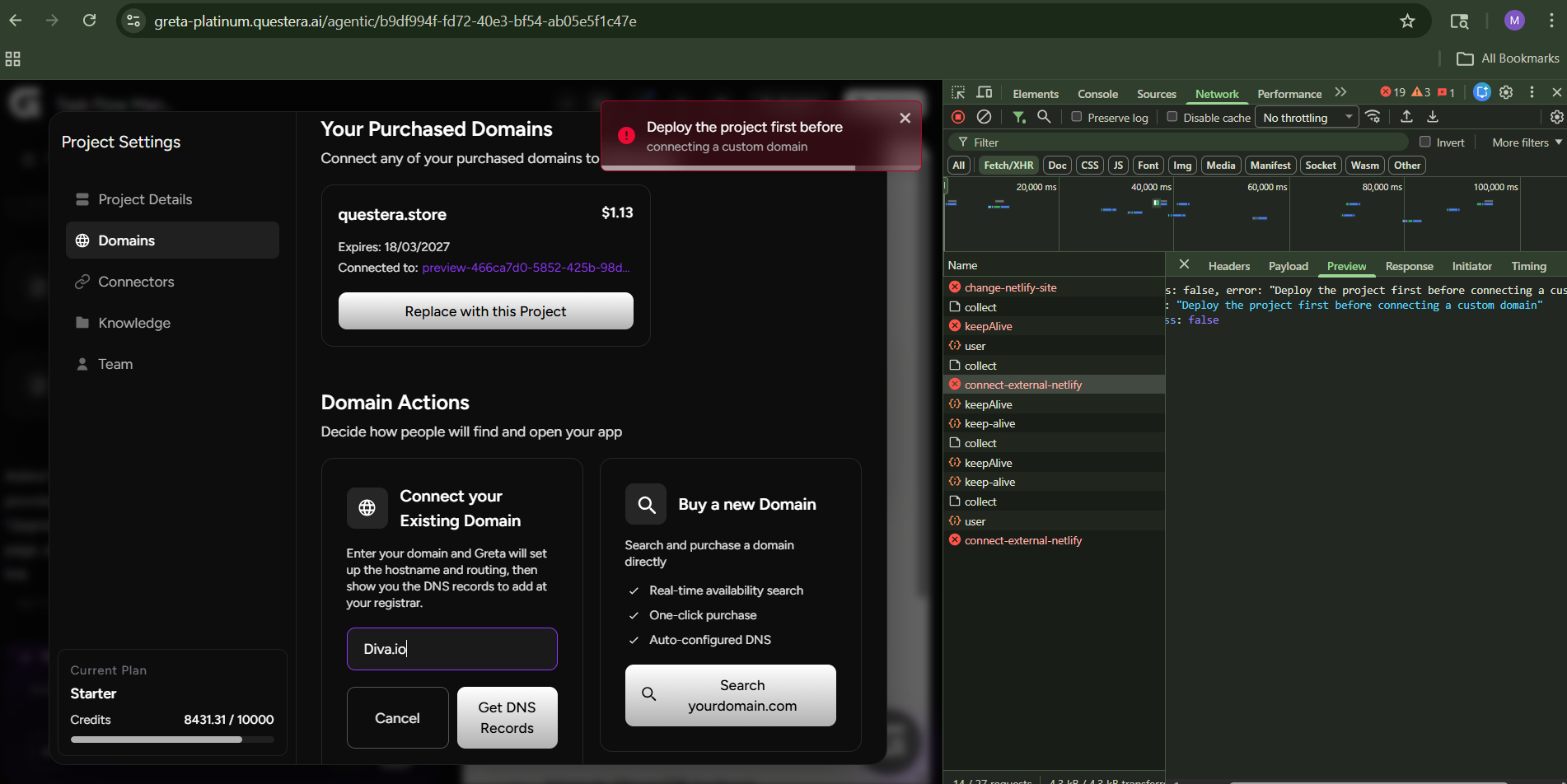Viewport: 1567px width, 784px height.
Task: Bookmark this page with the star icon
Action: 1407,21
